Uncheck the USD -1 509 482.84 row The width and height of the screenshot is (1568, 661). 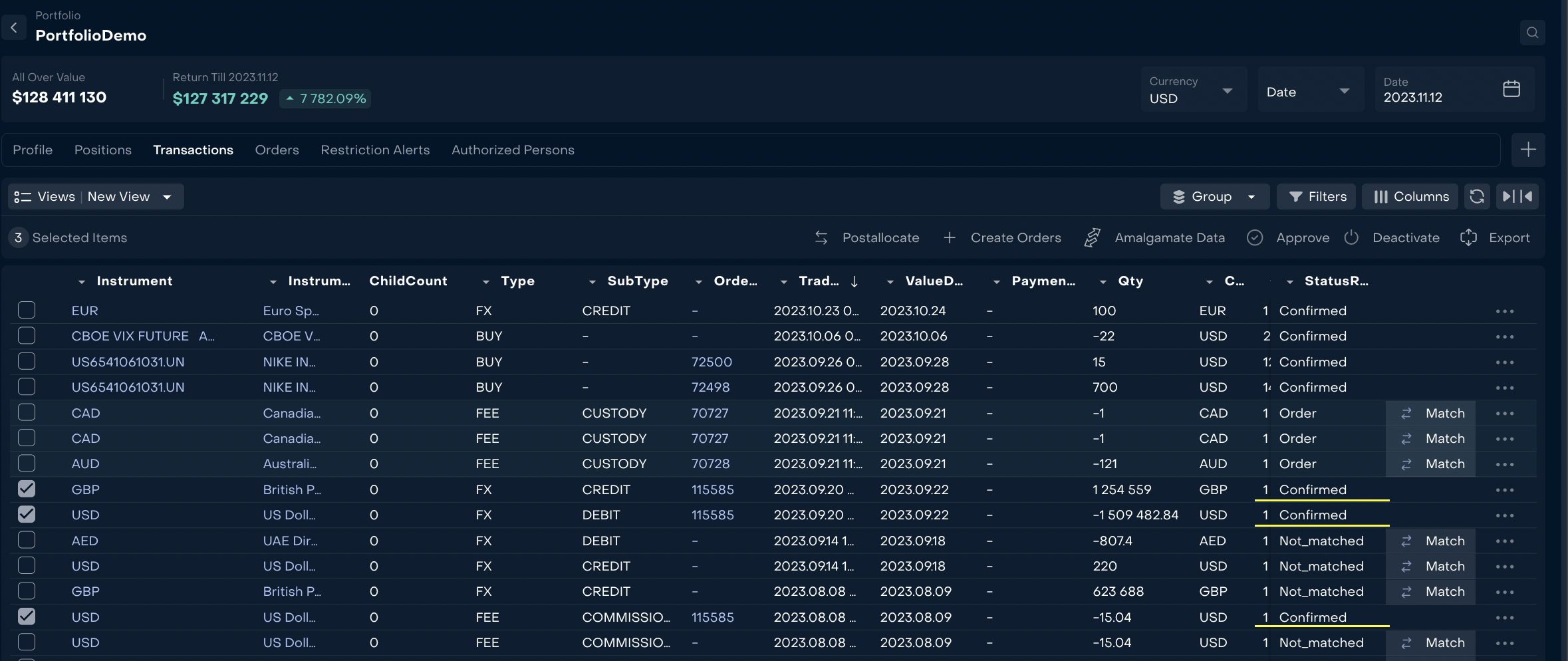27,514
